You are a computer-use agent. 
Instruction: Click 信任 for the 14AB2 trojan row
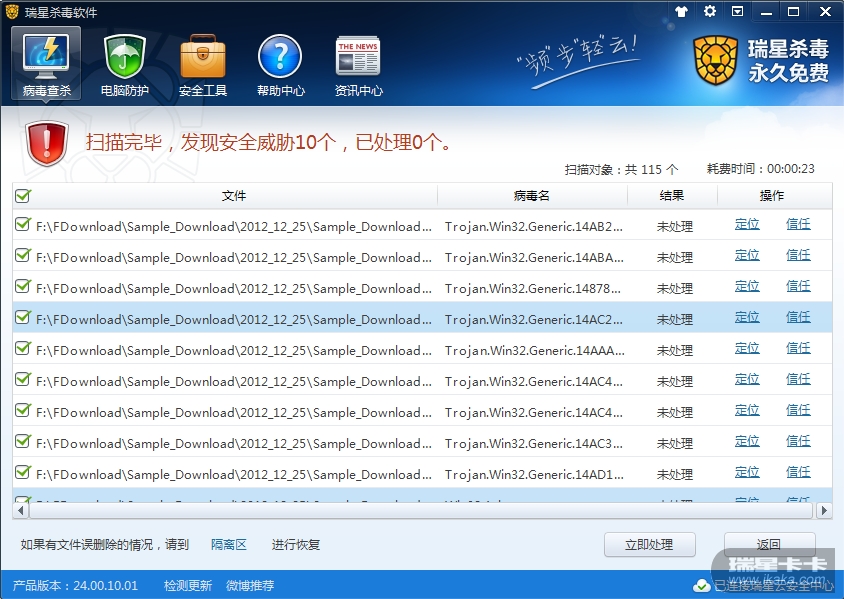pyautogui.click(x=798, y=224)
